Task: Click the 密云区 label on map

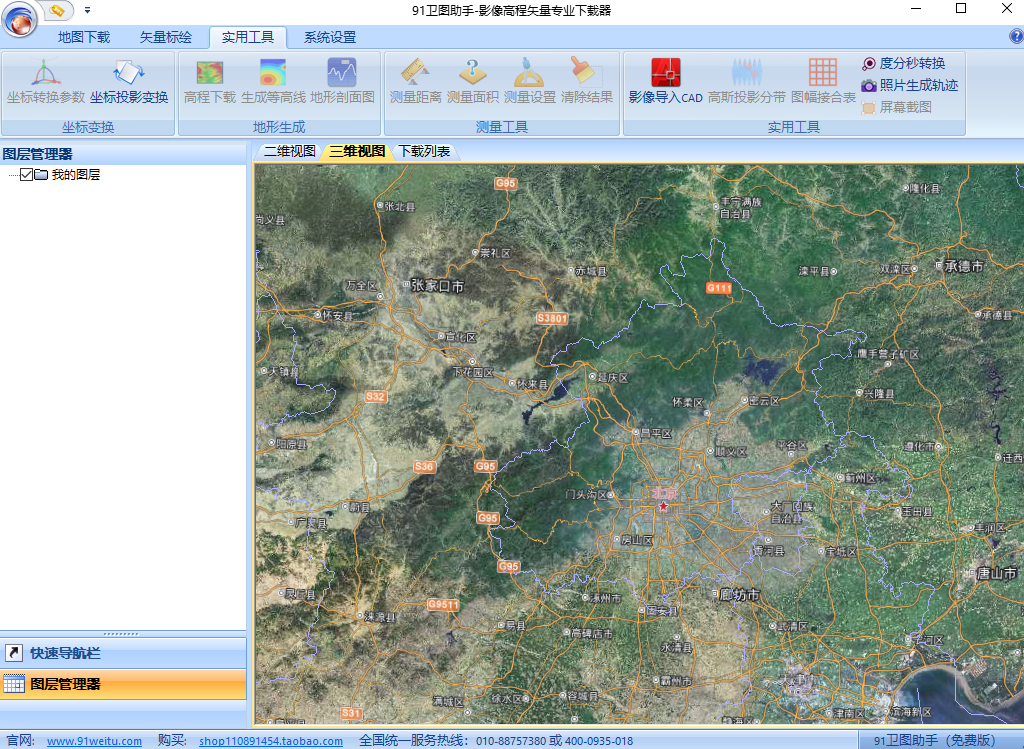Action: pyautogui.click(x=764, y=401)
